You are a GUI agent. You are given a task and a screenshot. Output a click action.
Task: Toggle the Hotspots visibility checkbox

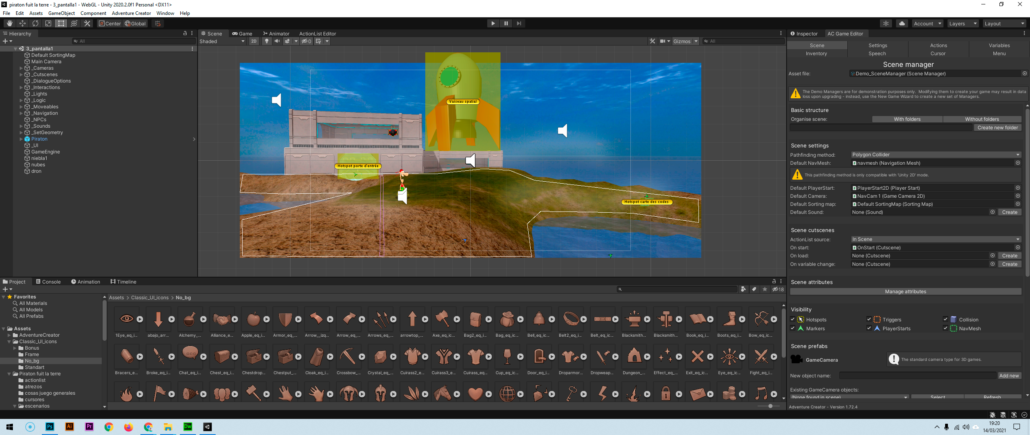[794, 320]
